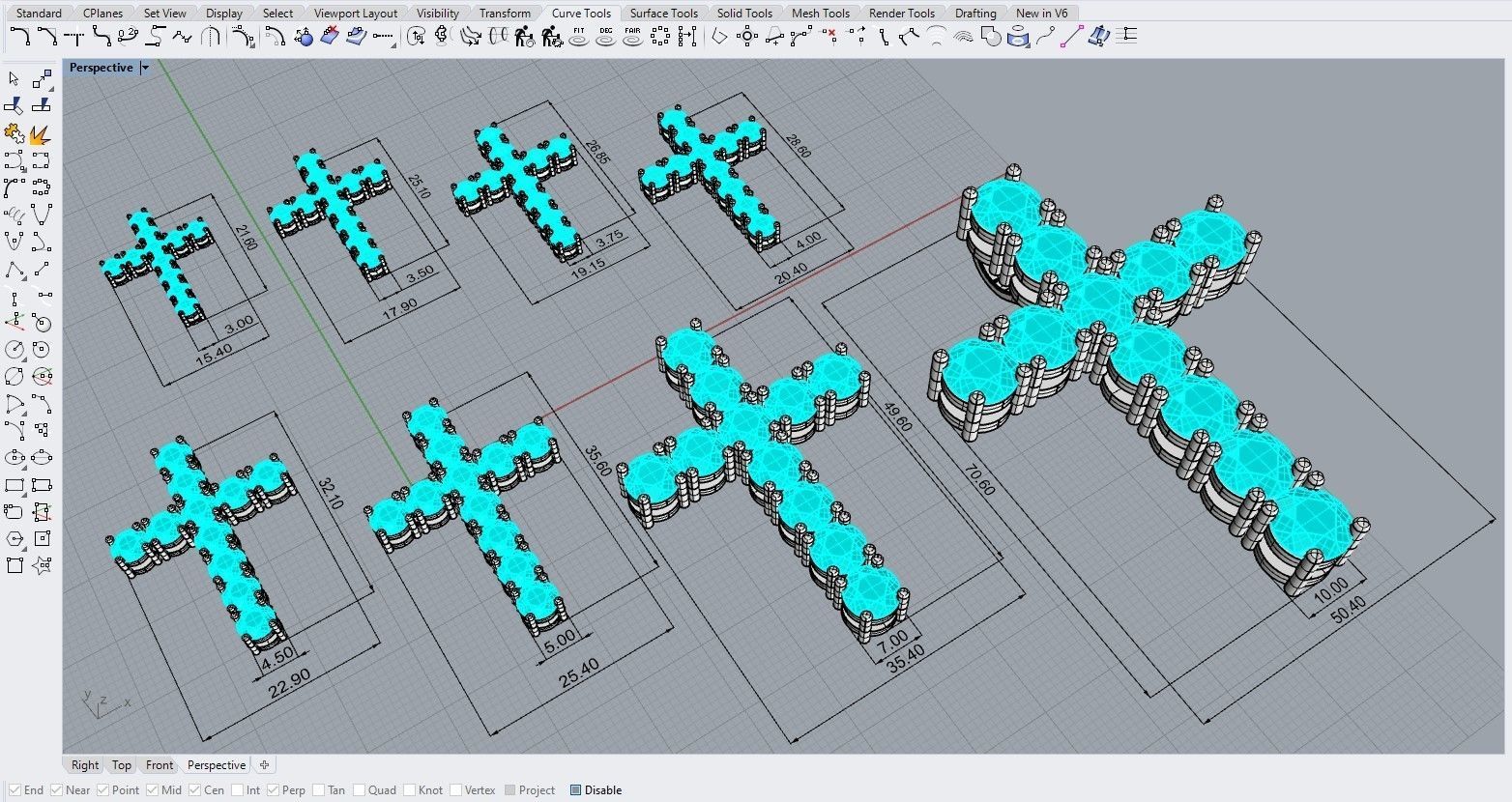Click the DEC curve icon
The image size is (1512, 802).
(x=605, y=37)
